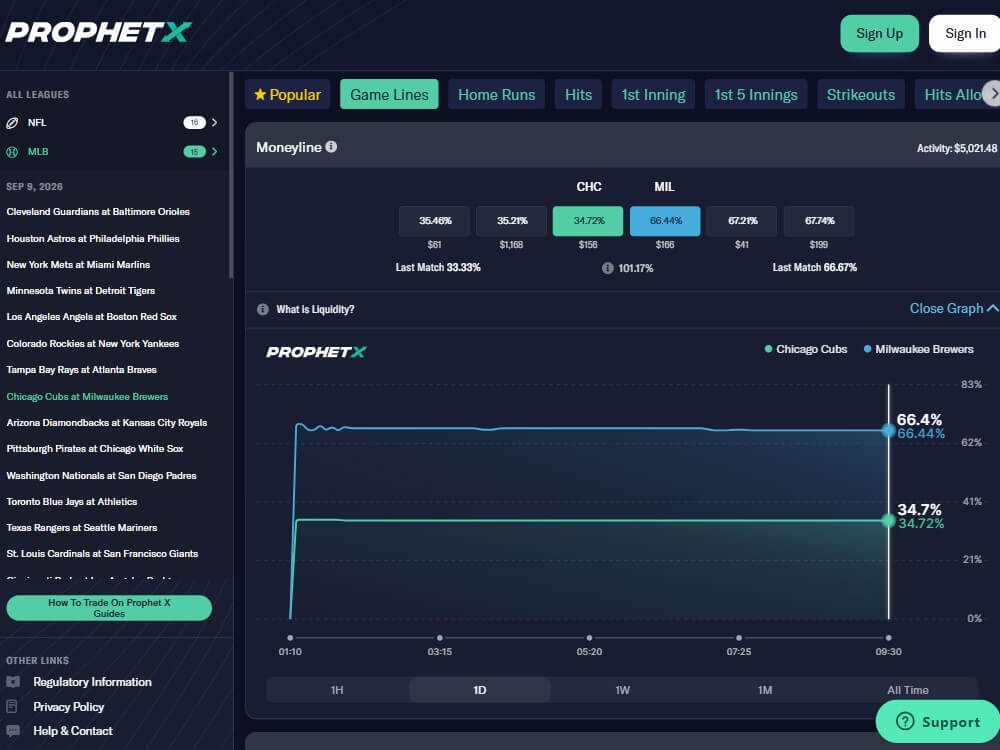1000x750 pixels.
Task: Select 1D graph time range
Action: (x=480, y=690)
